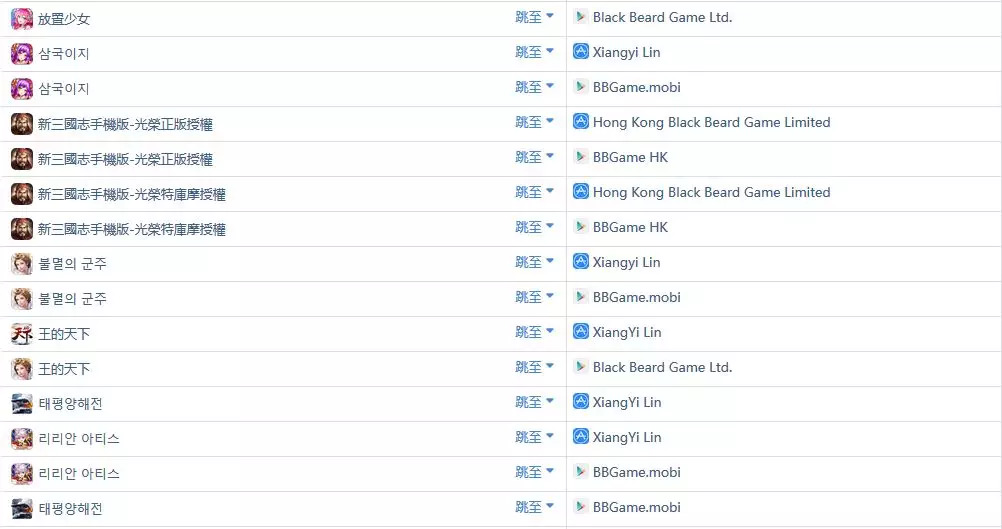Expand 跳至 menu for first 불멸의 군주 row
Image resolution: width=1002 pixels, height=529 pixels.
tap(535, 262)
